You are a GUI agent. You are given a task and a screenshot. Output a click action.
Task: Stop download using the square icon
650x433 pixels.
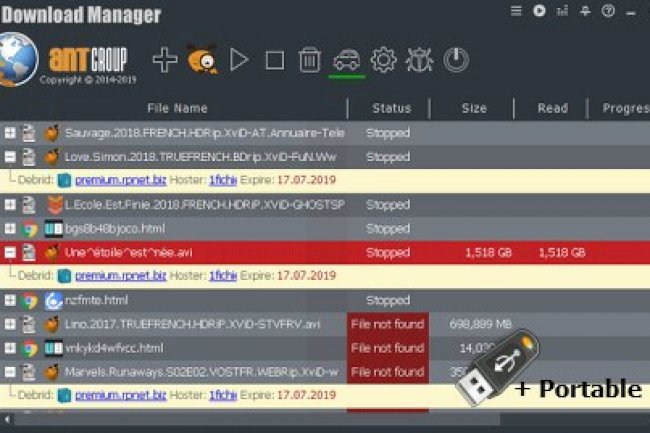[x=275, y=60]
